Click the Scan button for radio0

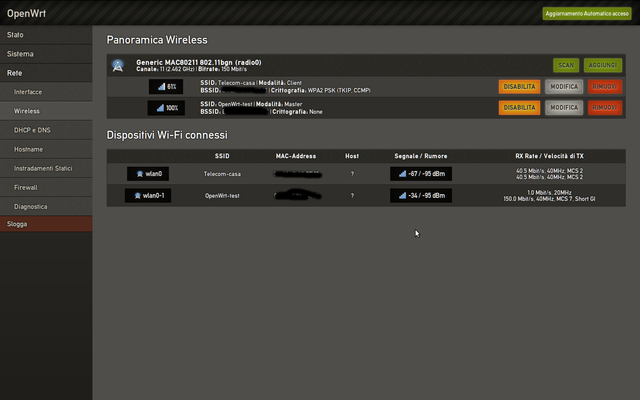pyautogui.click(x=566, y=65)
